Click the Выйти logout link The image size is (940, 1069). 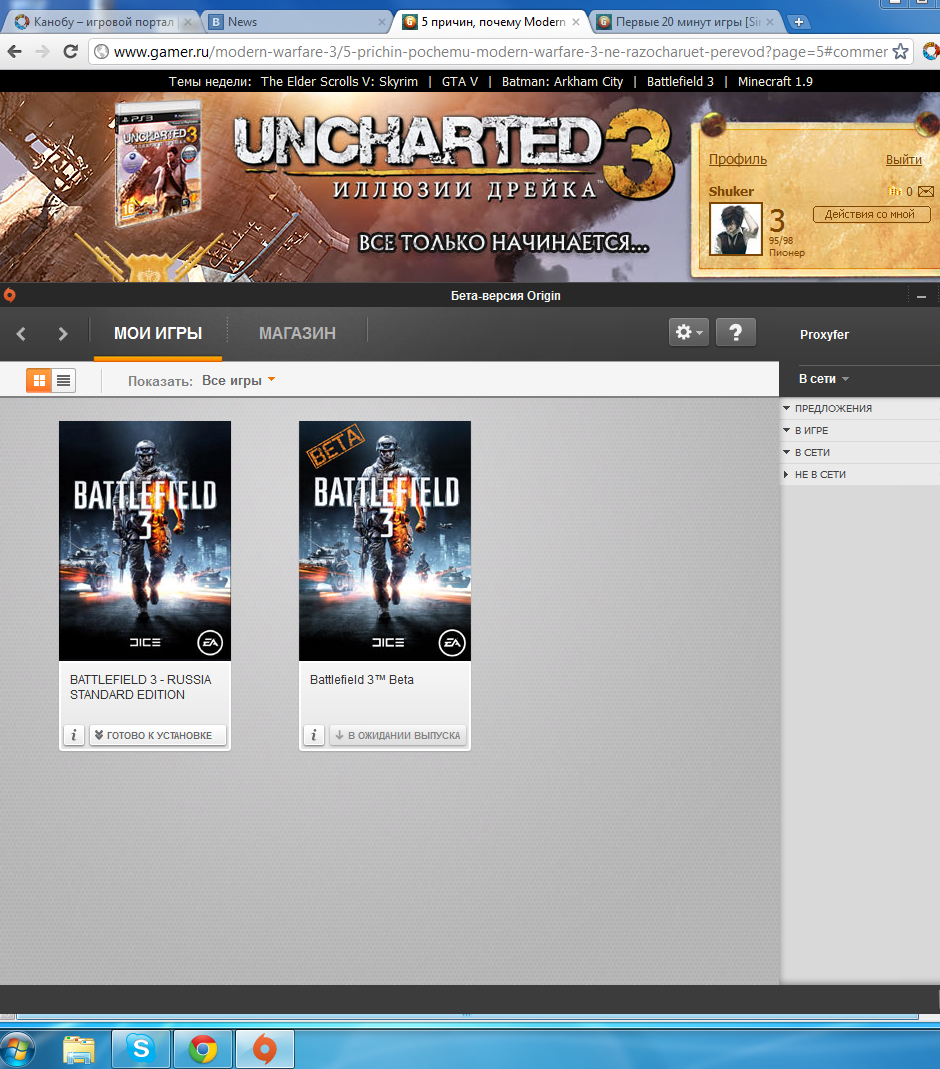[904, 160]
